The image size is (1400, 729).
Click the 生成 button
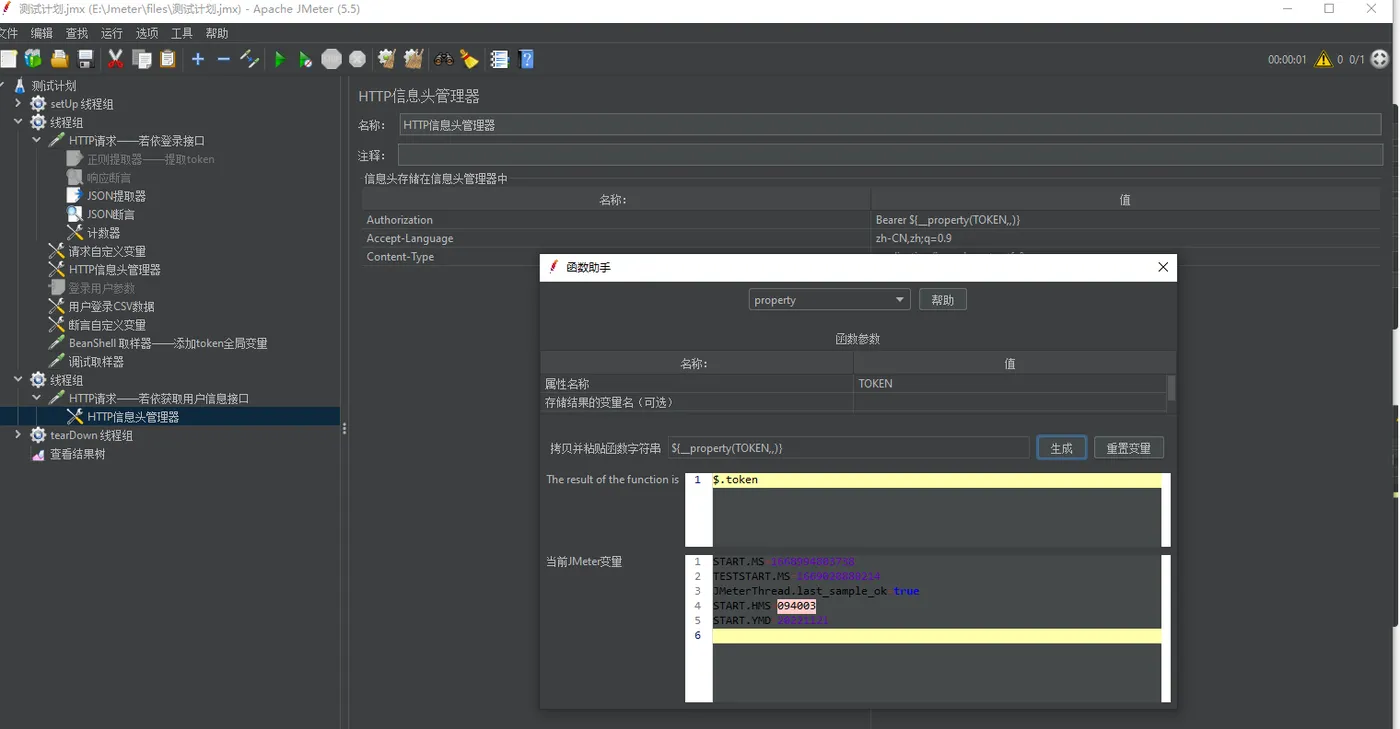coord(1061,448)
